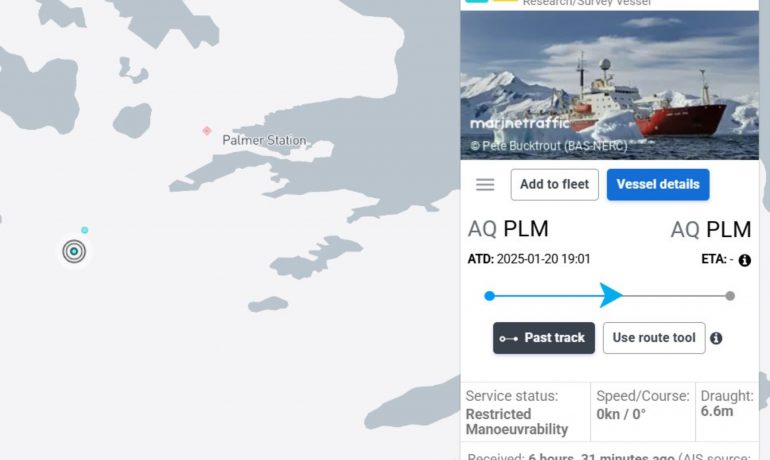Viewport: 770px width, 460px height.
Task: Open the research vessel photo
Action: pyautogui.click(x=609, y=85)
